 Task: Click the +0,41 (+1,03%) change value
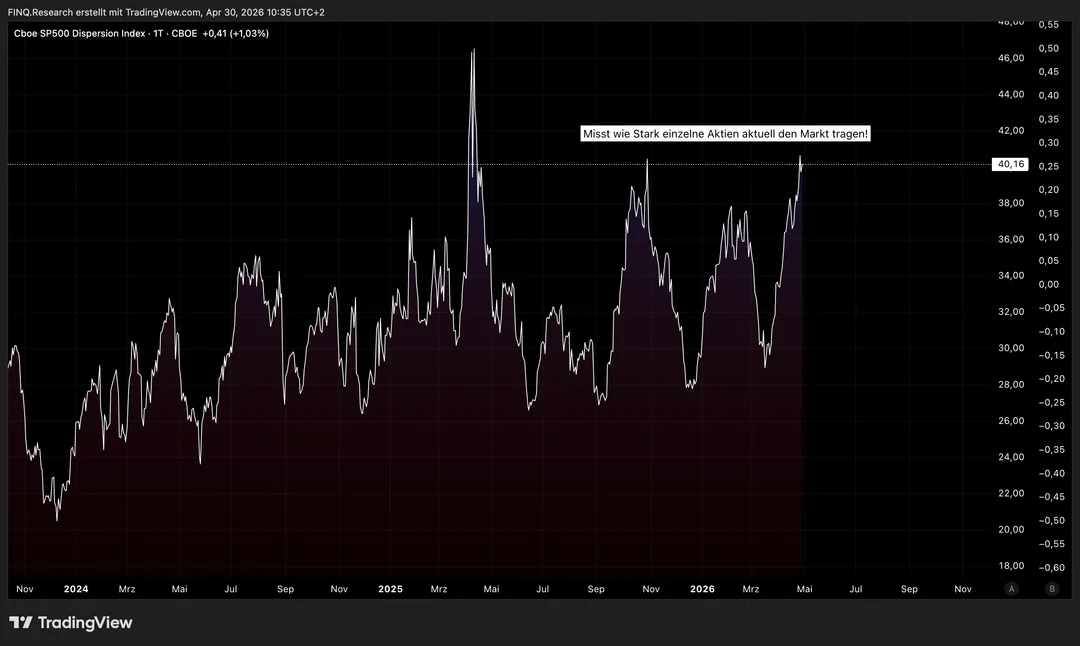click(235, 33)
